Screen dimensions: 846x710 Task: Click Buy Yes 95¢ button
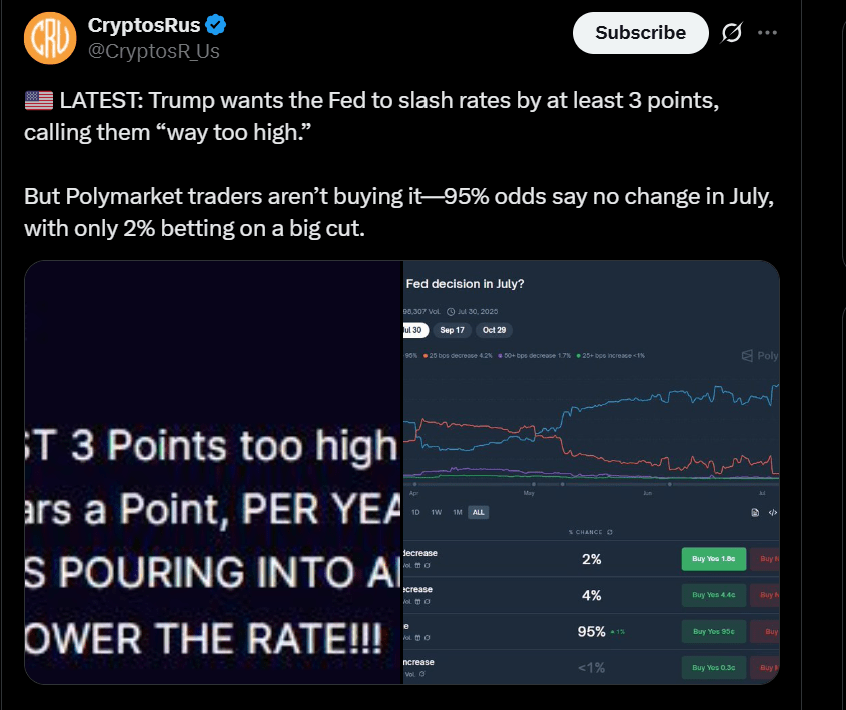[714, 632]
